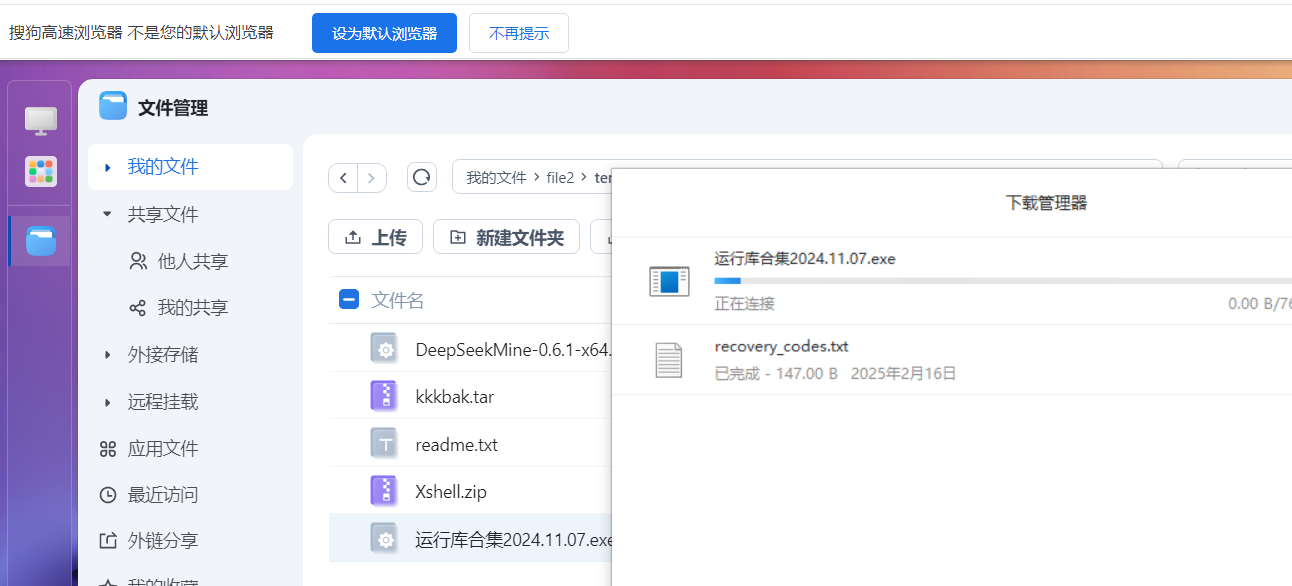Click the DeepSeekMine file icon
The height and width of the screenshot is (586, 1292).
pos(384,349)
